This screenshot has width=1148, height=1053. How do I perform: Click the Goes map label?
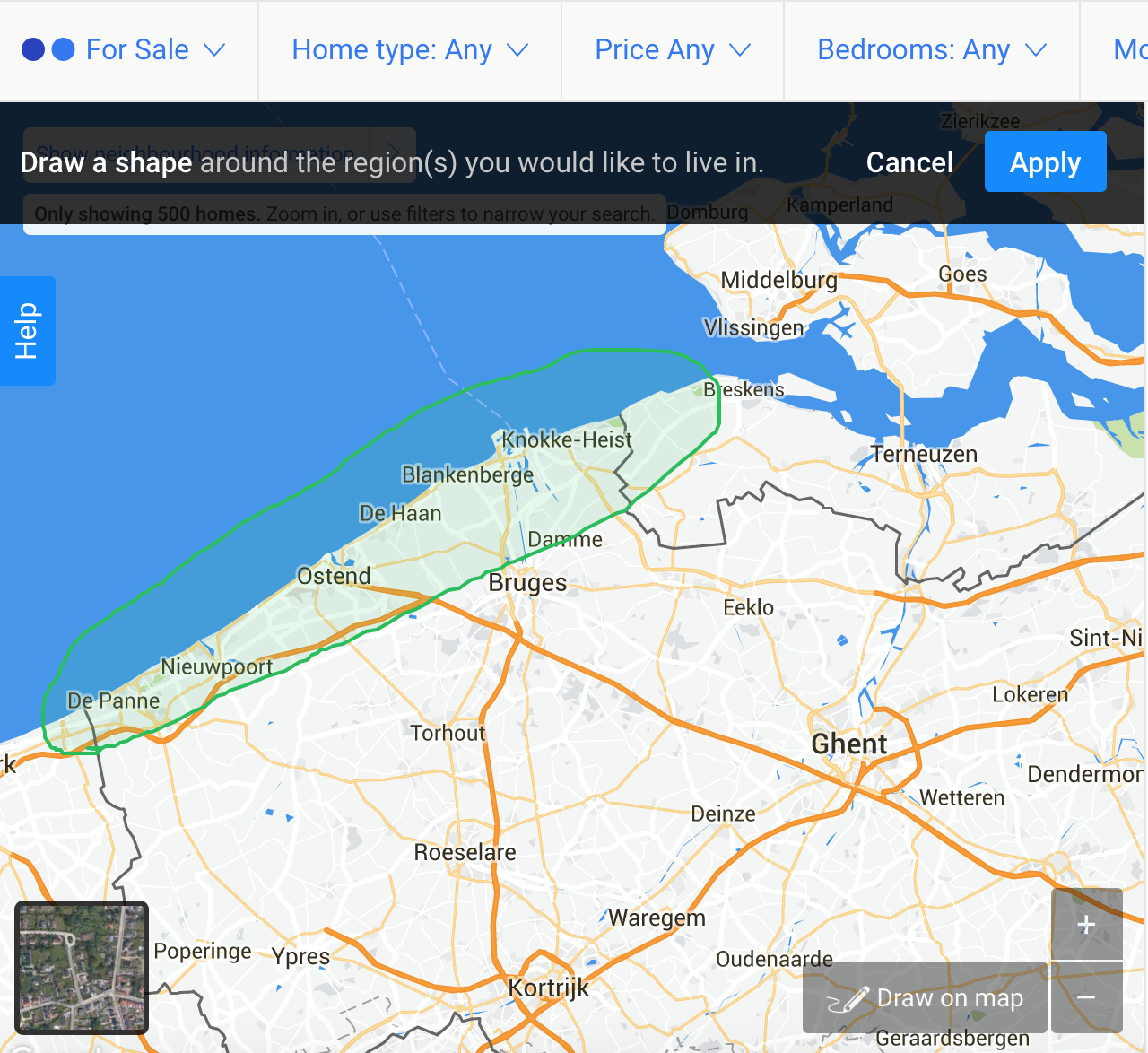point(962,274)
